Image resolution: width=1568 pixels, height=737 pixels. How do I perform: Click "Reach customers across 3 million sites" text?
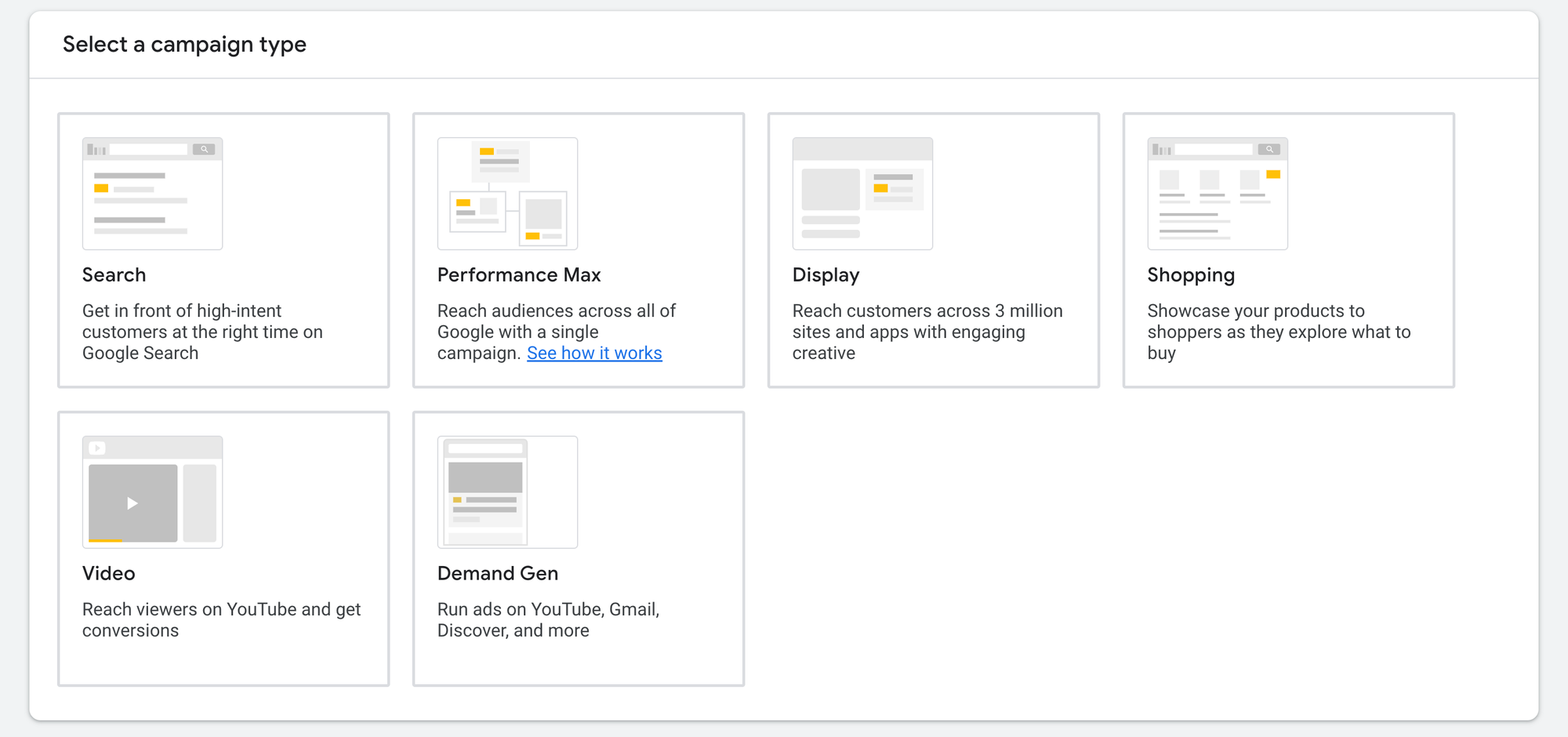927,332
